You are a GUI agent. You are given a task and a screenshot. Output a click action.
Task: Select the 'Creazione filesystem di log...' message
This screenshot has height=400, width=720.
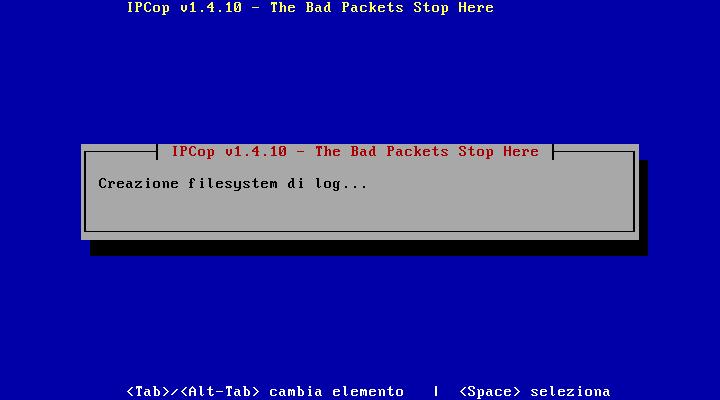pos(233,184)
